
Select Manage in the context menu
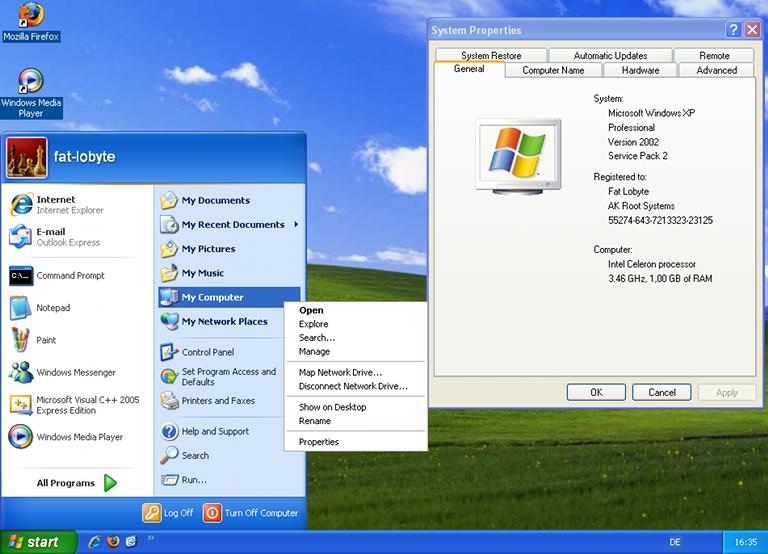(314, 352)
